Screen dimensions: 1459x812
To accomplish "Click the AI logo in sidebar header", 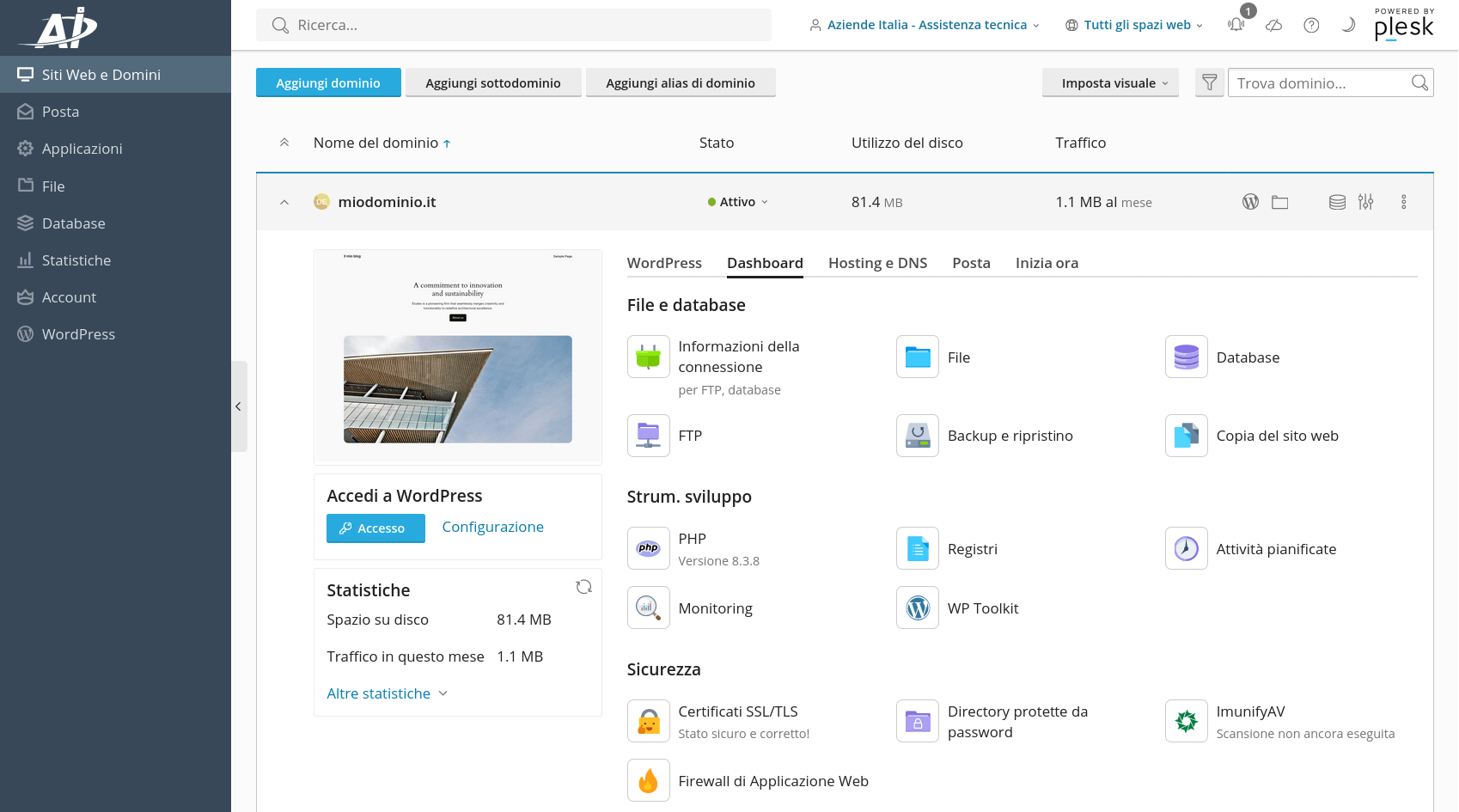I will point(60,27).
